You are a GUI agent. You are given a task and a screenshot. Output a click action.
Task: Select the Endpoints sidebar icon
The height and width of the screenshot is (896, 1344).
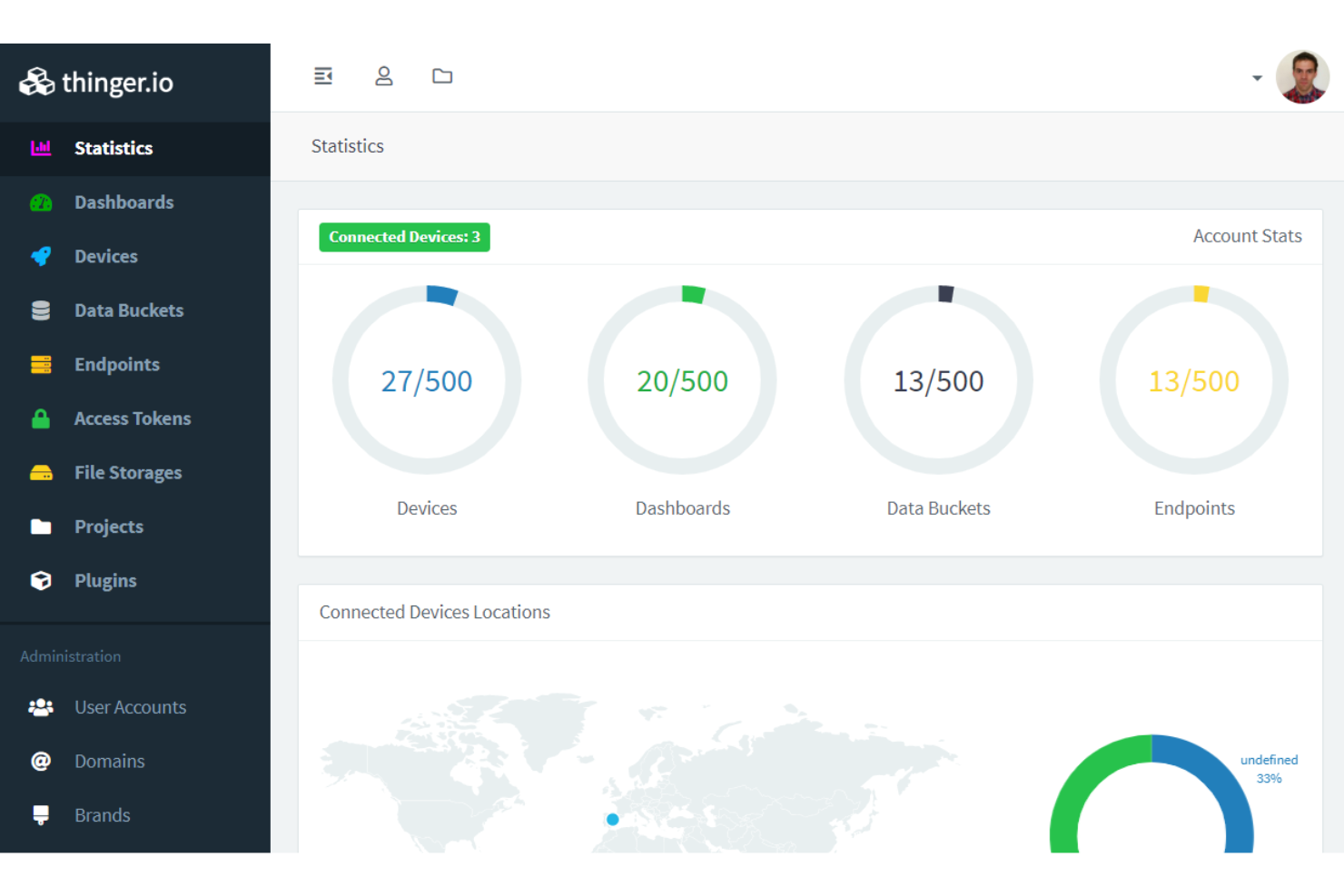coord(41,364)
